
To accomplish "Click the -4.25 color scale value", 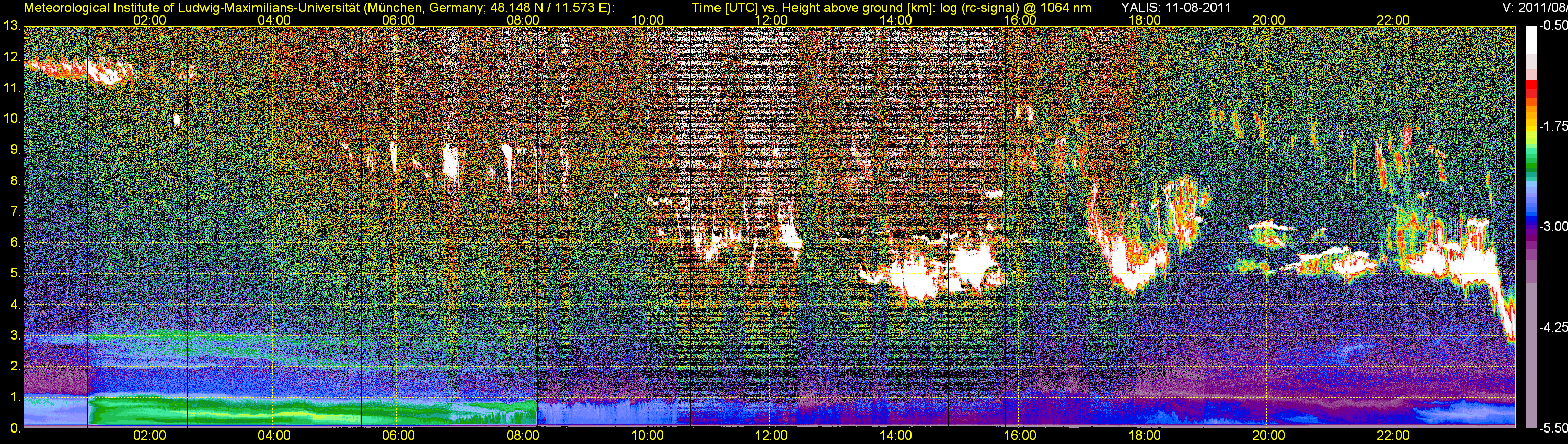I will [x=1553, y=327].
